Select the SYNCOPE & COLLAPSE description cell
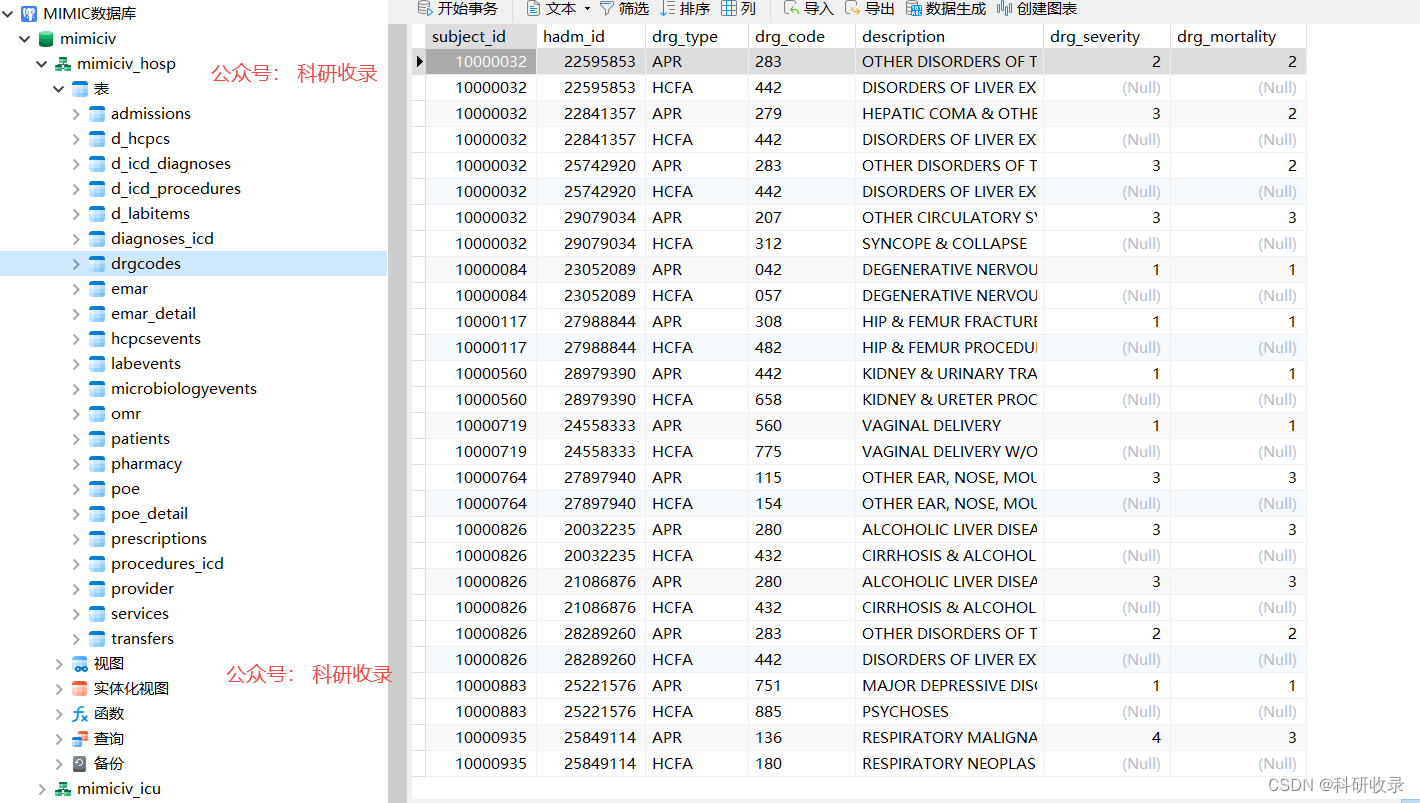The width and height of the screenshot is (1420, 803). coord(949,244)
